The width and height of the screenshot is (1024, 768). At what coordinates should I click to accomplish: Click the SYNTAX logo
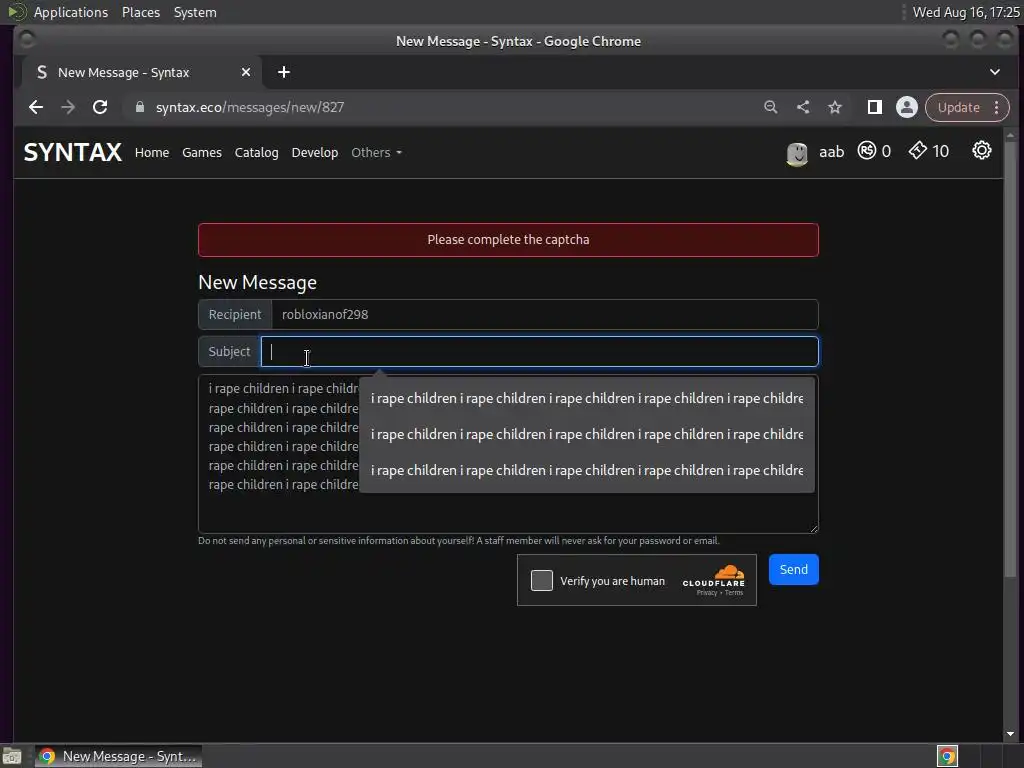pyautogui.click(x=72, y=152)
